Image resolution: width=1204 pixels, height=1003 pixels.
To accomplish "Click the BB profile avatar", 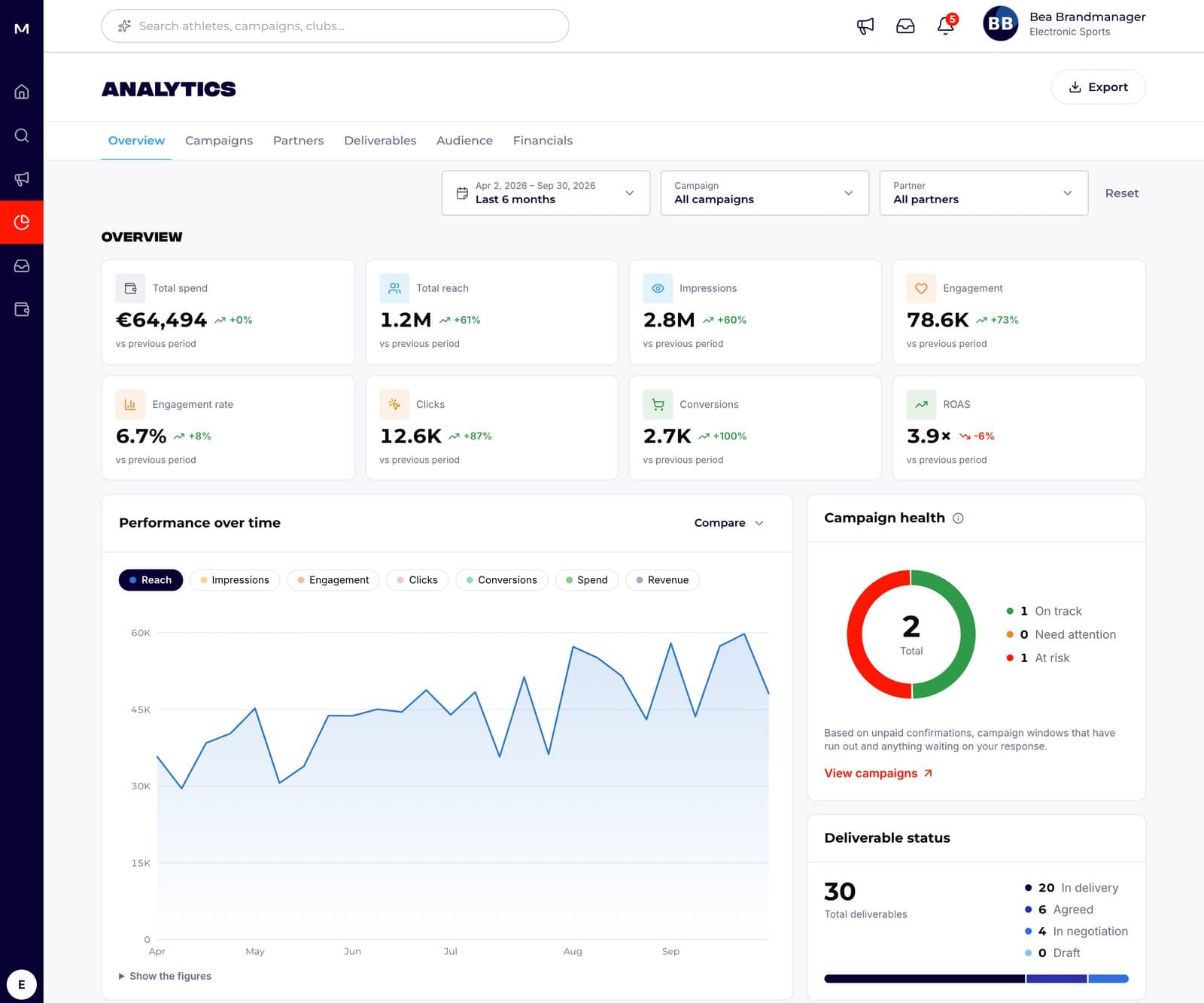I will coord(1000,23).
